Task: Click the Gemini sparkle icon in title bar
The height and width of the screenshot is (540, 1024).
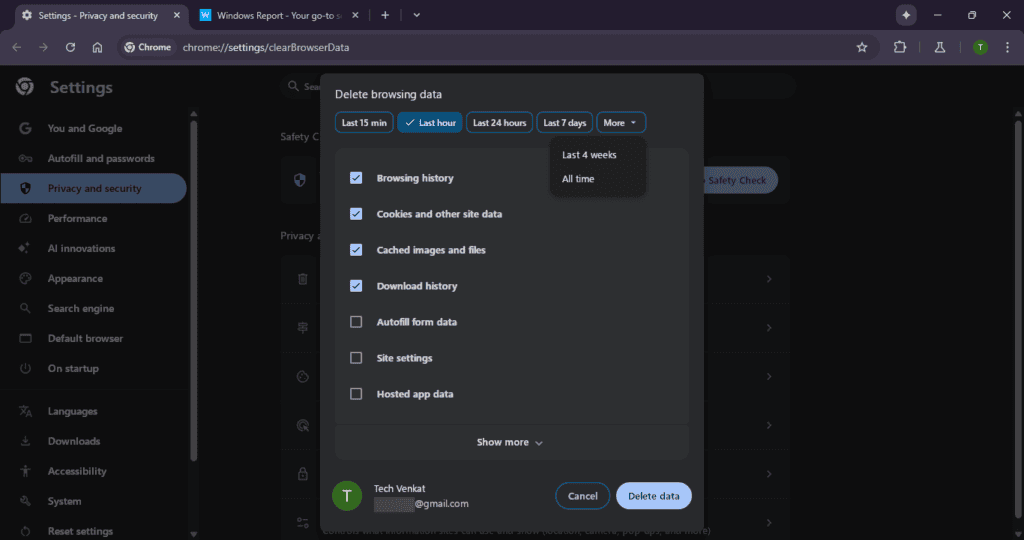Action: click(x=905, y=15)
